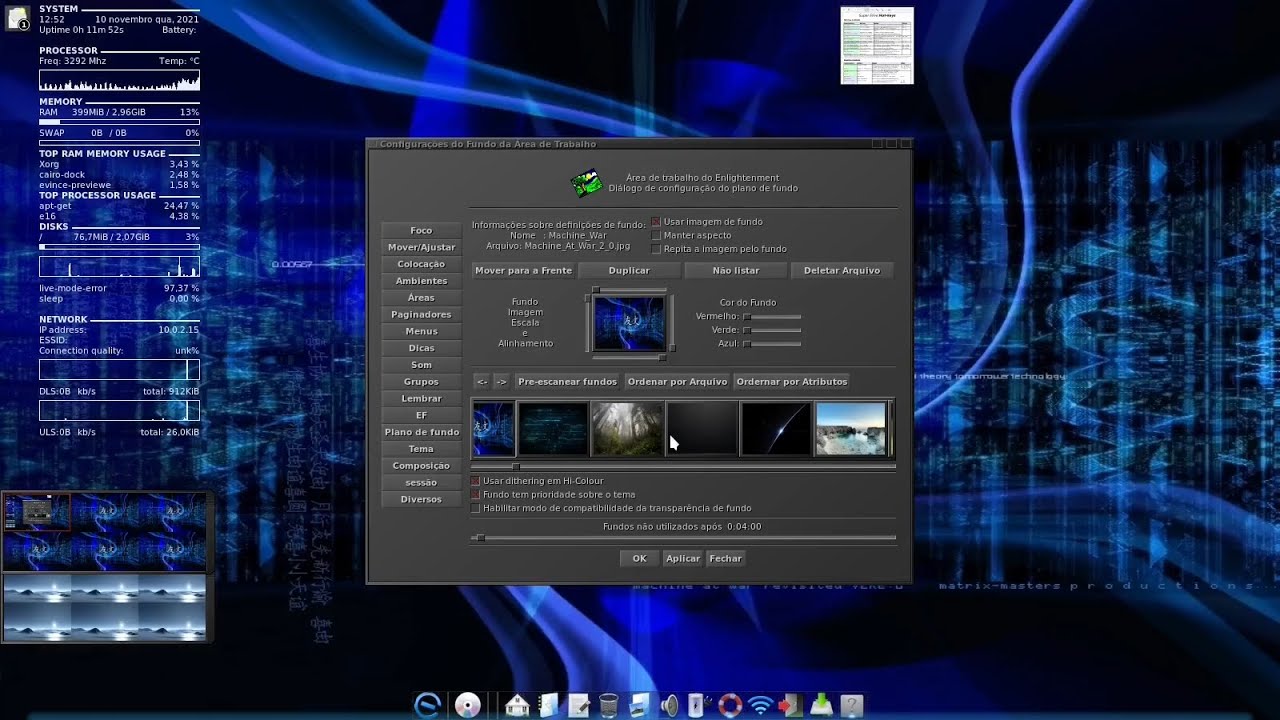
Task: Select the misty forest wallpaper thumbnail
Action: tap(627, 428)
